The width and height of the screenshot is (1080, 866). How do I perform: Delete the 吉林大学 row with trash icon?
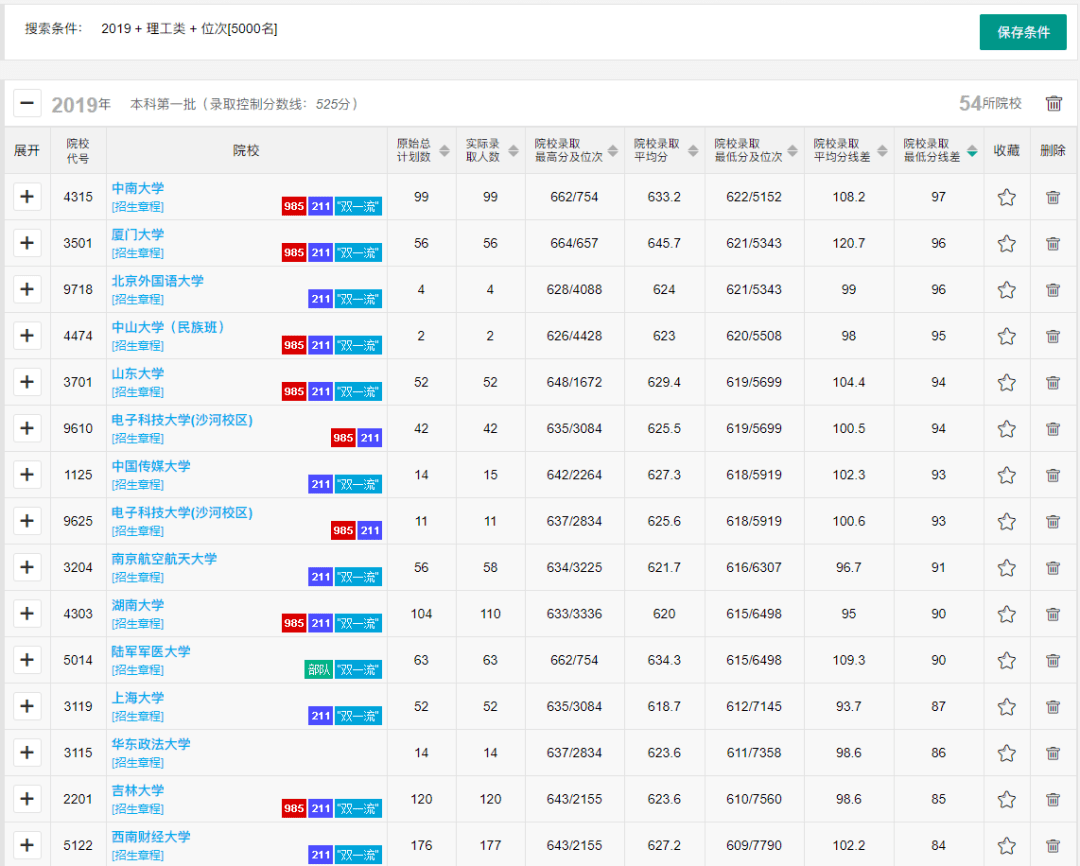[x=1052, y=799]
